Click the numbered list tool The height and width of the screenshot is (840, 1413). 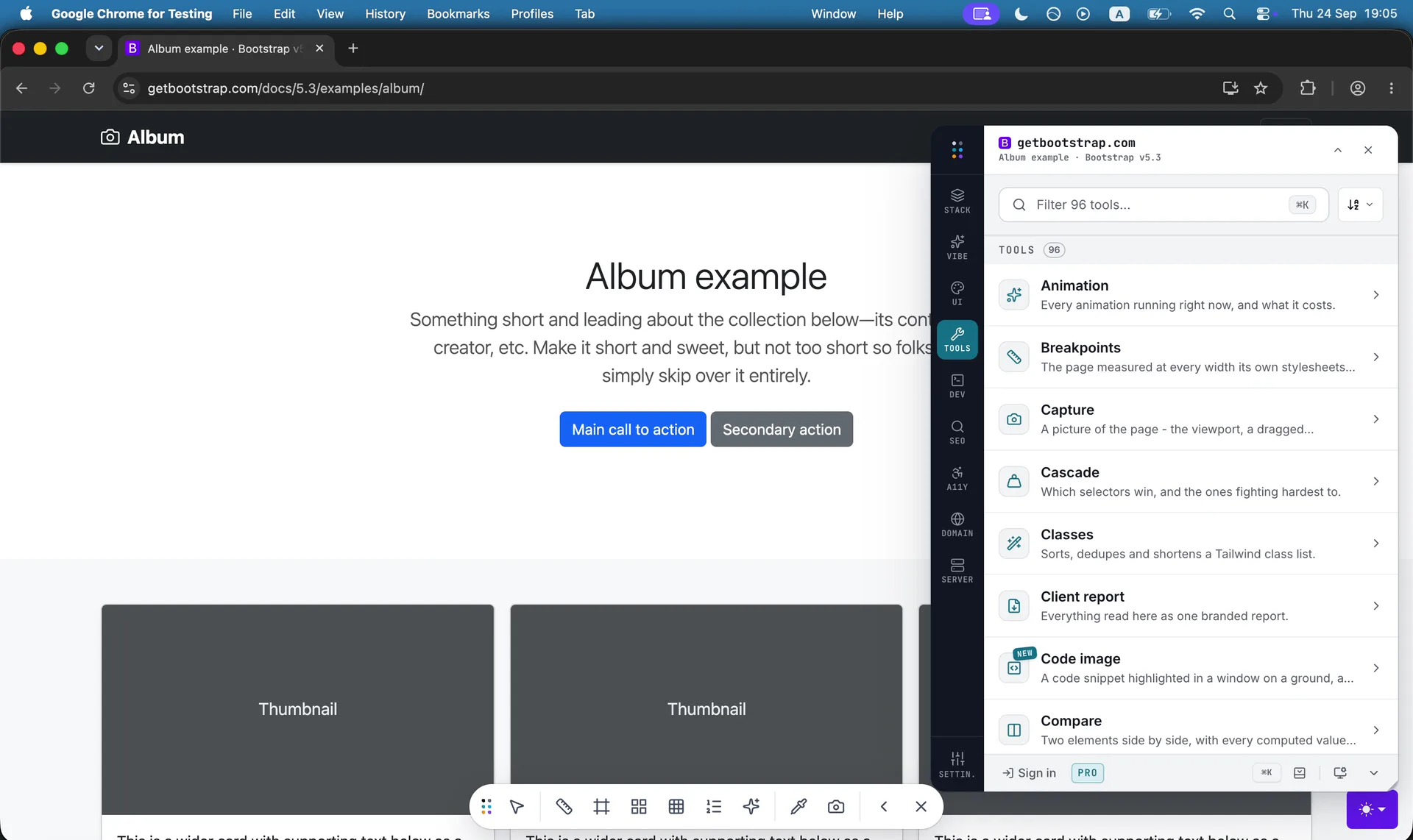point(714,807)
